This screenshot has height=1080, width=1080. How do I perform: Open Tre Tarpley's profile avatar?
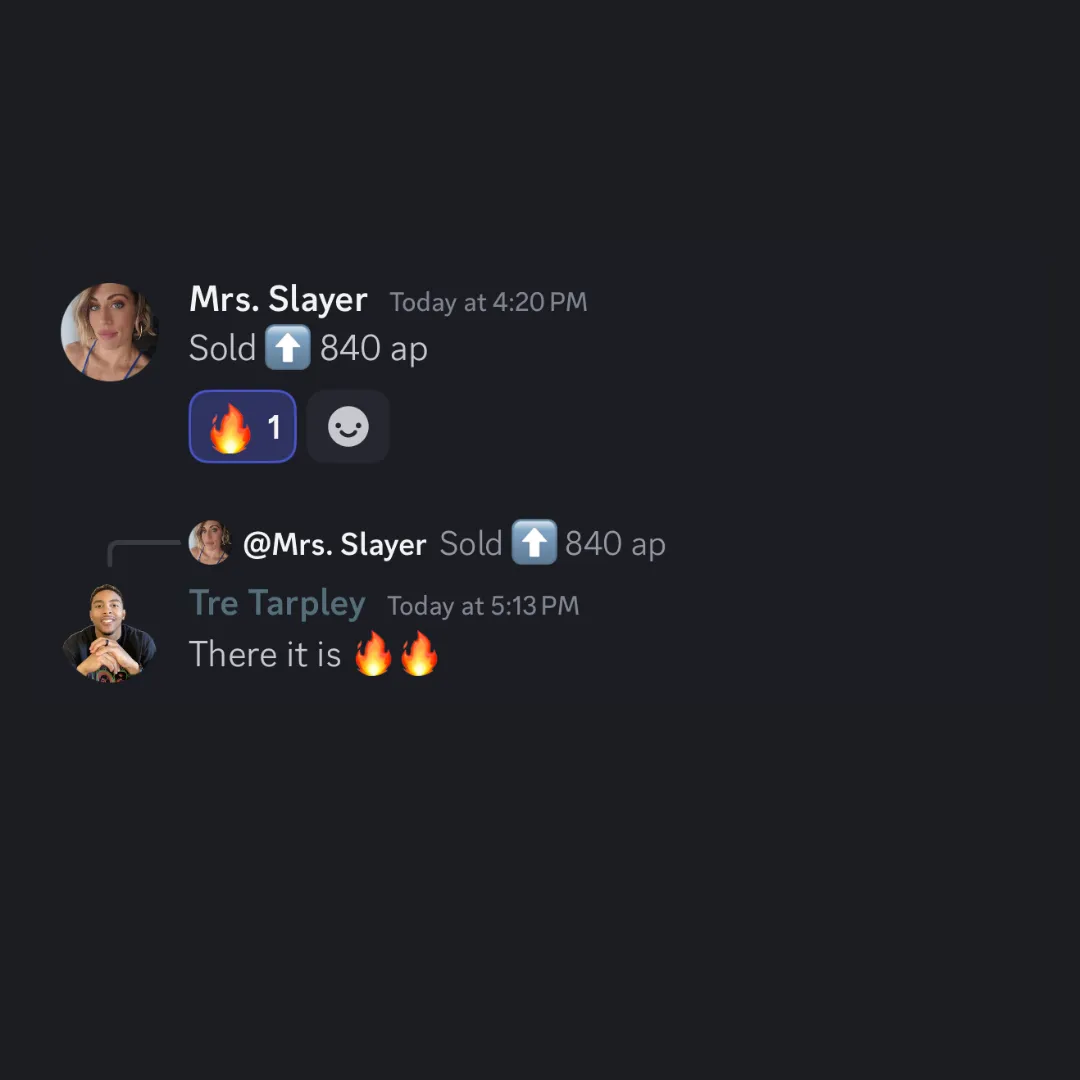[110, 633]
